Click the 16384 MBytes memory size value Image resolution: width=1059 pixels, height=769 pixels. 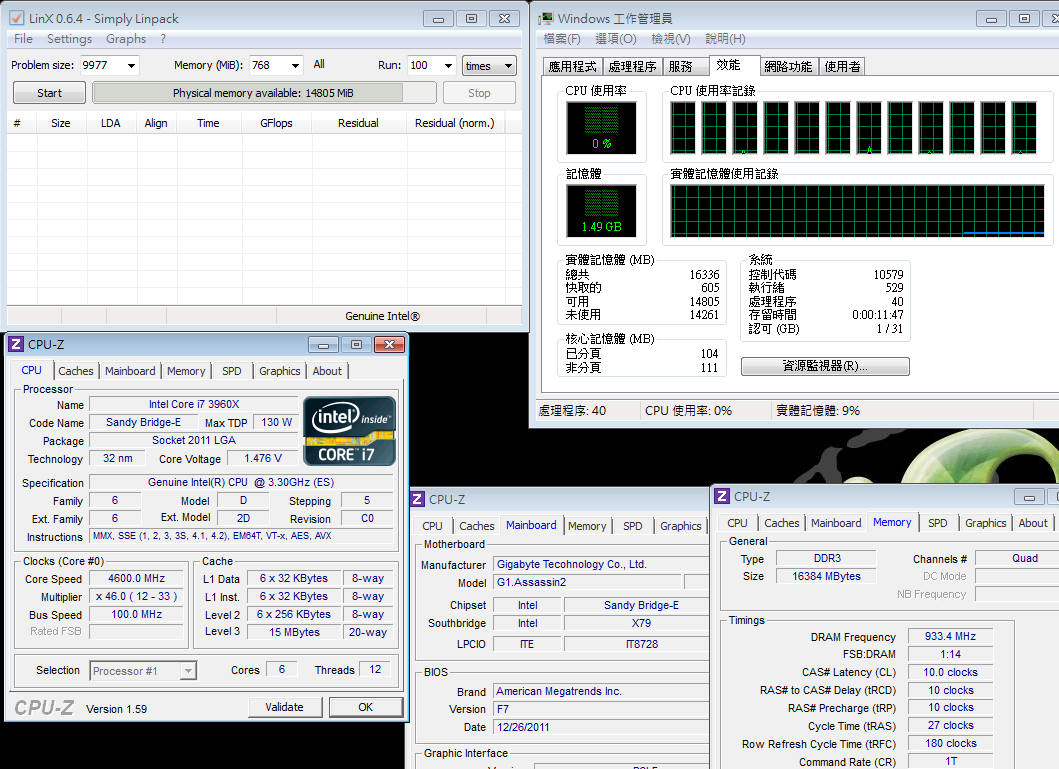coord(827,576)
